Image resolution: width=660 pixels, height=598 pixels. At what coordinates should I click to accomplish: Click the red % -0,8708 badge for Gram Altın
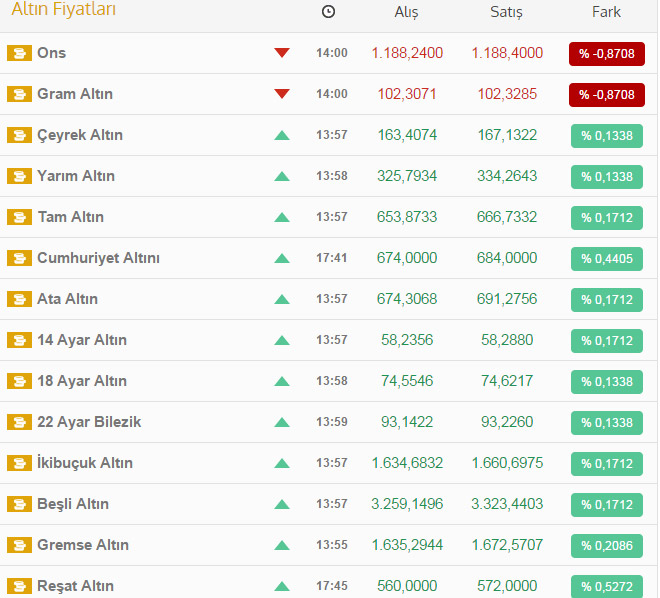(607, 95)
